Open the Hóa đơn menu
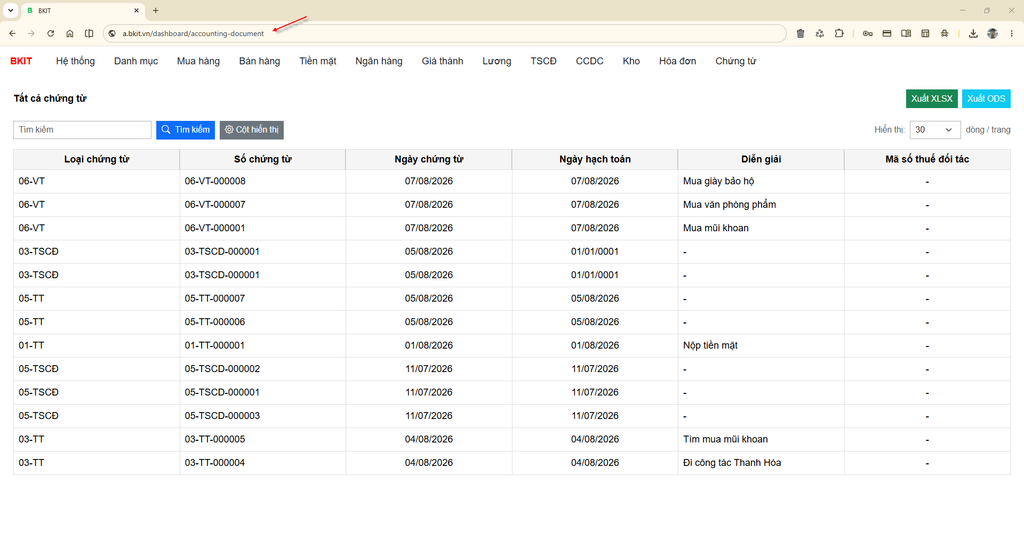The image size is (1024, 550). pos(677,61)
